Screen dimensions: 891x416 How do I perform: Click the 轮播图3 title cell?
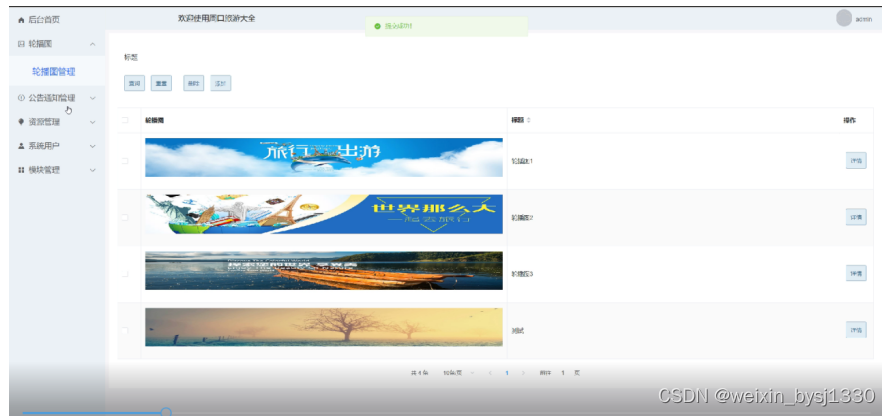pos(522,273)
